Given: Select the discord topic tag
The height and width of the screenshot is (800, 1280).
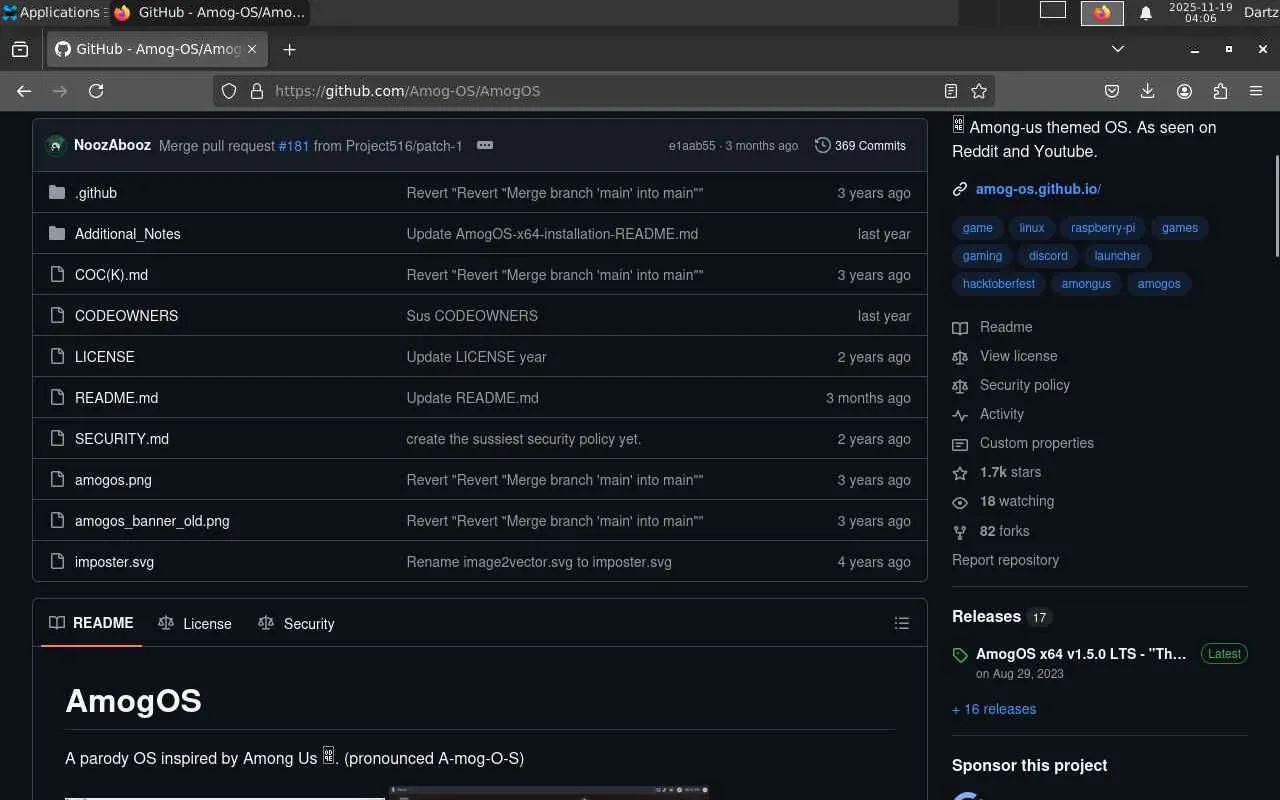Looking at the screenshot, I should tap(1048, 256).
